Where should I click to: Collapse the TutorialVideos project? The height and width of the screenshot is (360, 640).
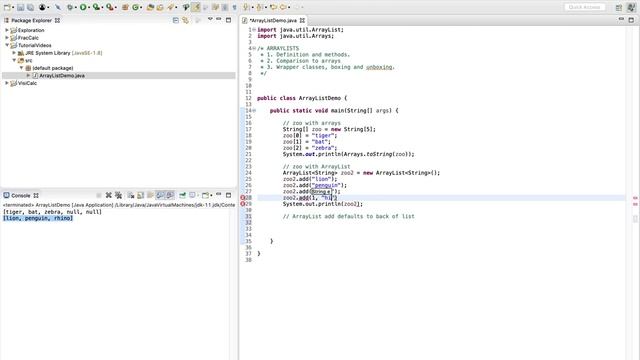7,45
